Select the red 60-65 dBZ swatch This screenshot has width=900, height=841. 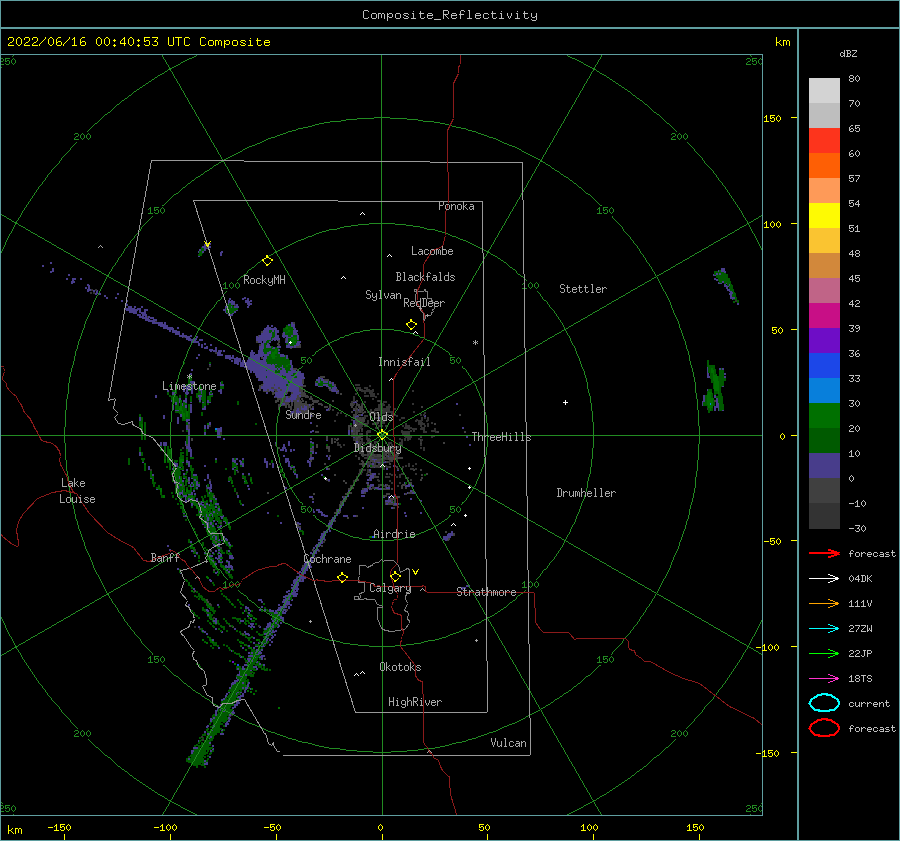(x=824, y=141)
